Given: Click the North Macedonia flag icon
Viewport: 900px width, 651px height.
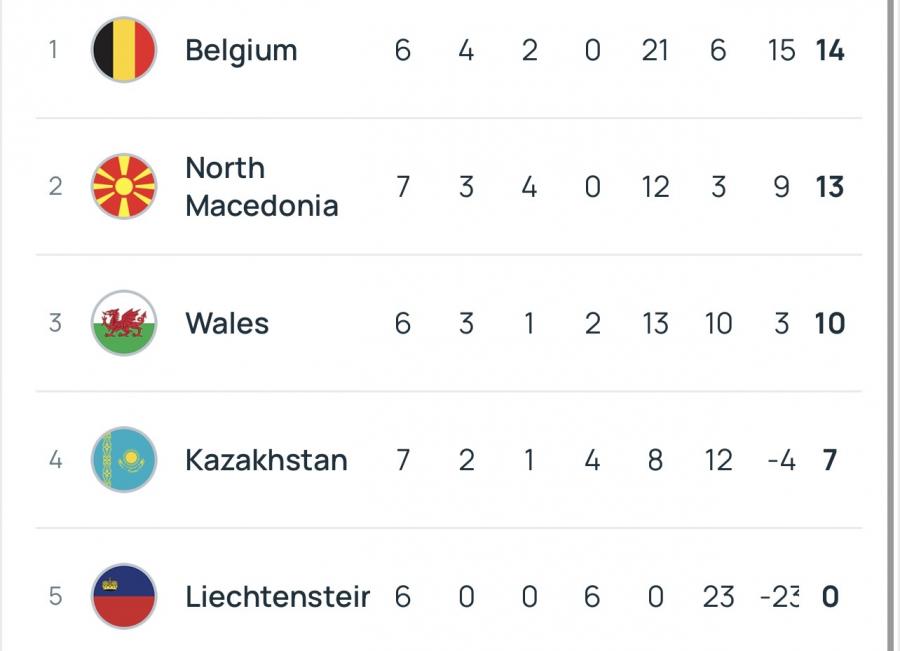Looking at the screenshot, I should (x=124, y=187).
